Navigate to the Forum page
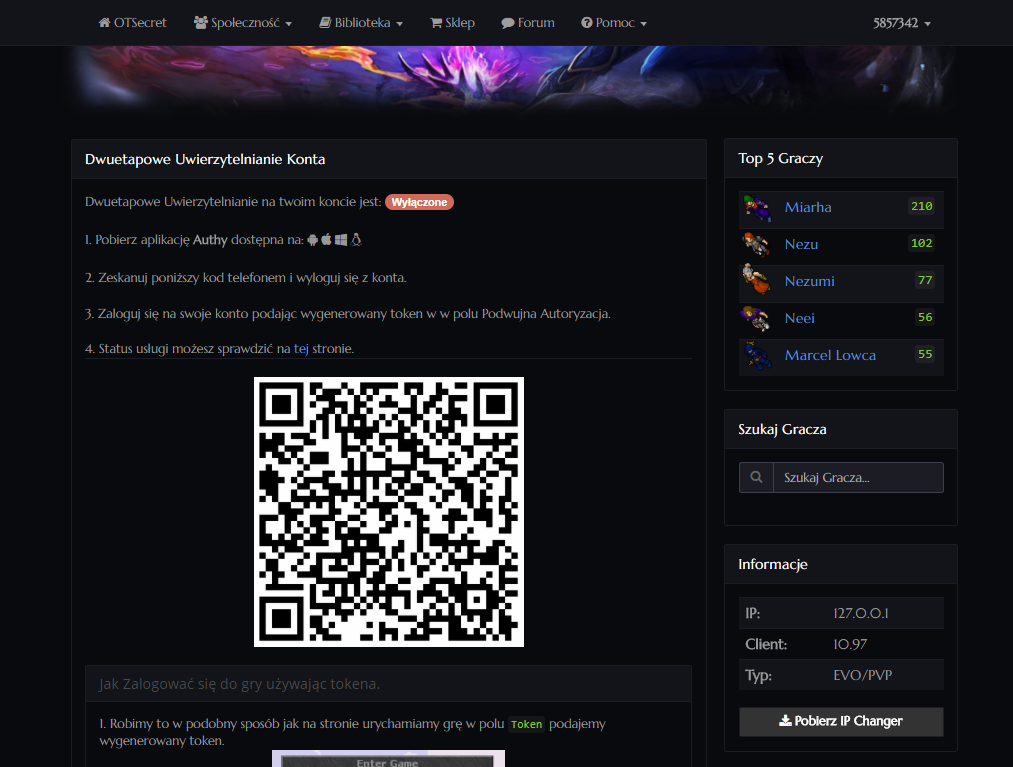Screen dimensions: 1013x767 click(x=528, y=23)
